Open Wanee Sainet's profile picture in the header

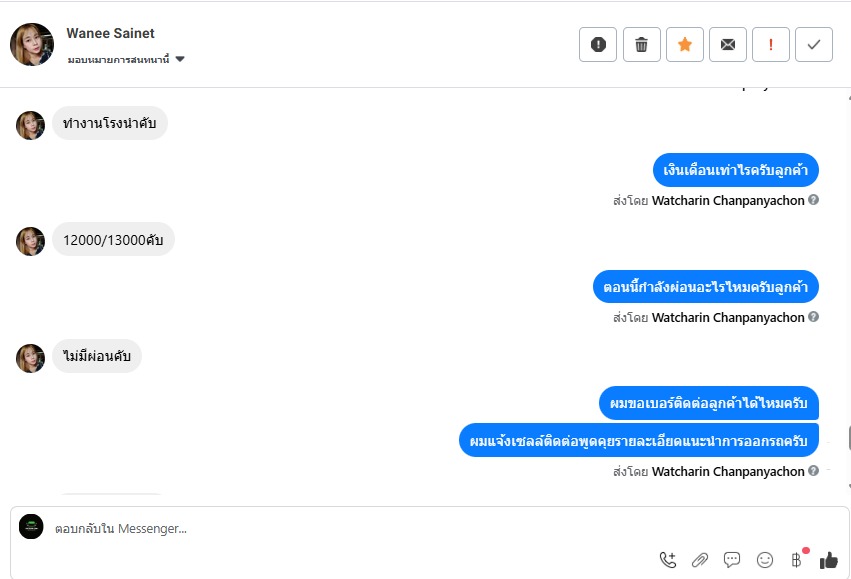[x=32, y=44]
